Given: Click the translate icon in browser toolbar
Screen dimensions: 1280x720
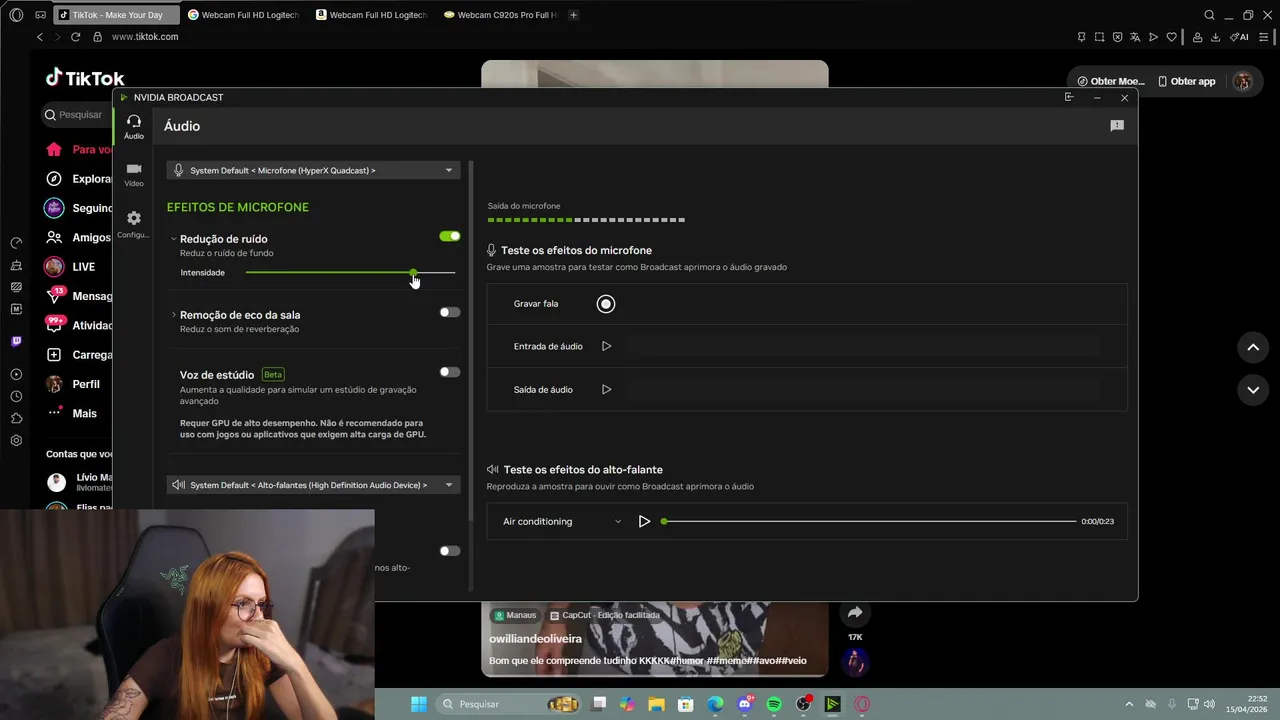Looking at the screenshot, I should pyautogui.click(x=1135, y=37).
